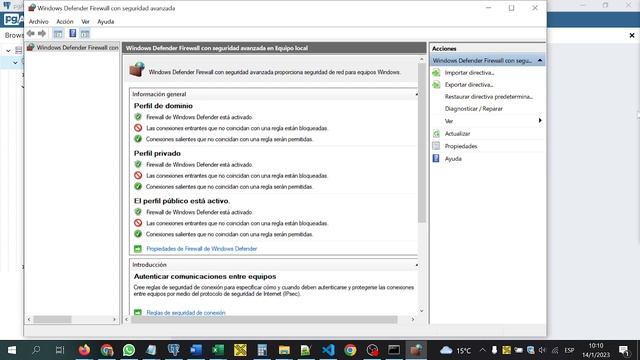The height and width of the screenshot is (360, 640).
Task: Select Windows Defender Firewall tree node
Action: point(73,48)
